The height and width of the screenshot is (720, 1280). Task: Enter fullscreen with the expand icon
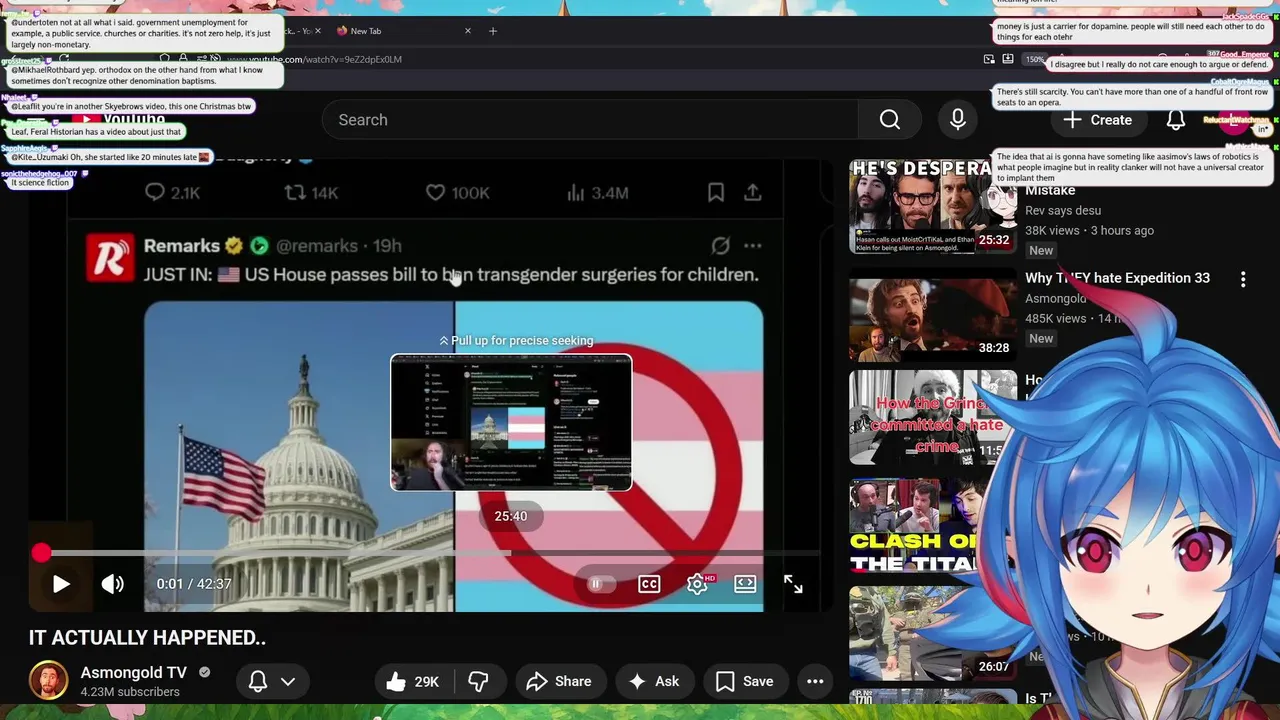click(x=793, y=584)
